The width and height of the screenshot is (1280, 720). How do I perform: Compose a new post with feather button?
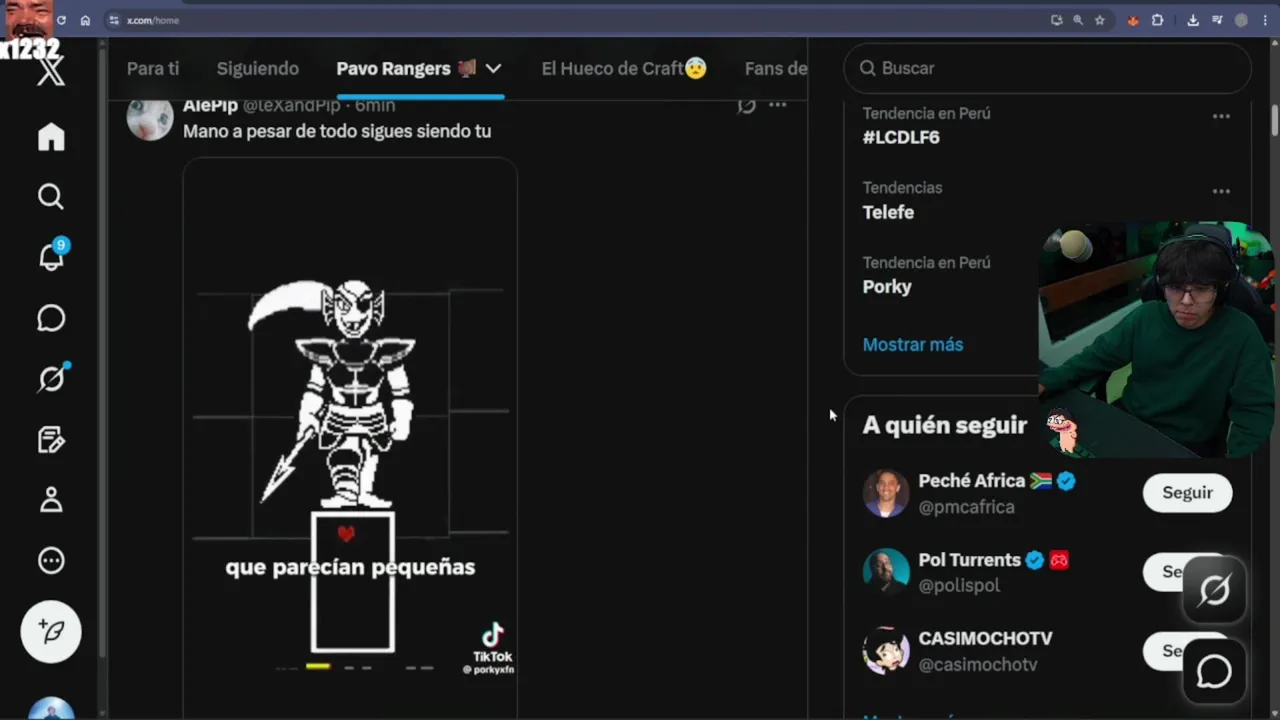tap(51, 632)
